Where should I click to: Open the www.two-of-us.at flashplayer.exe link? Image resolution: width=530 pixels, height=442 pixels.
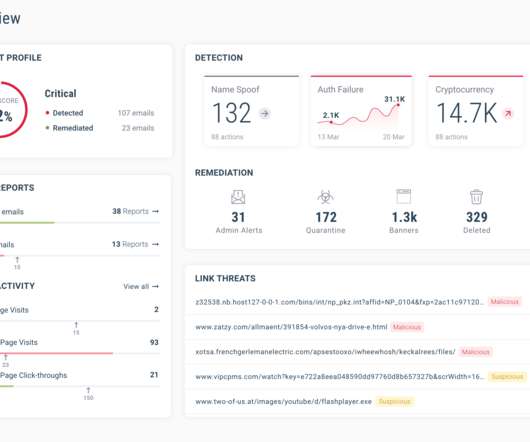click(283, 401)
